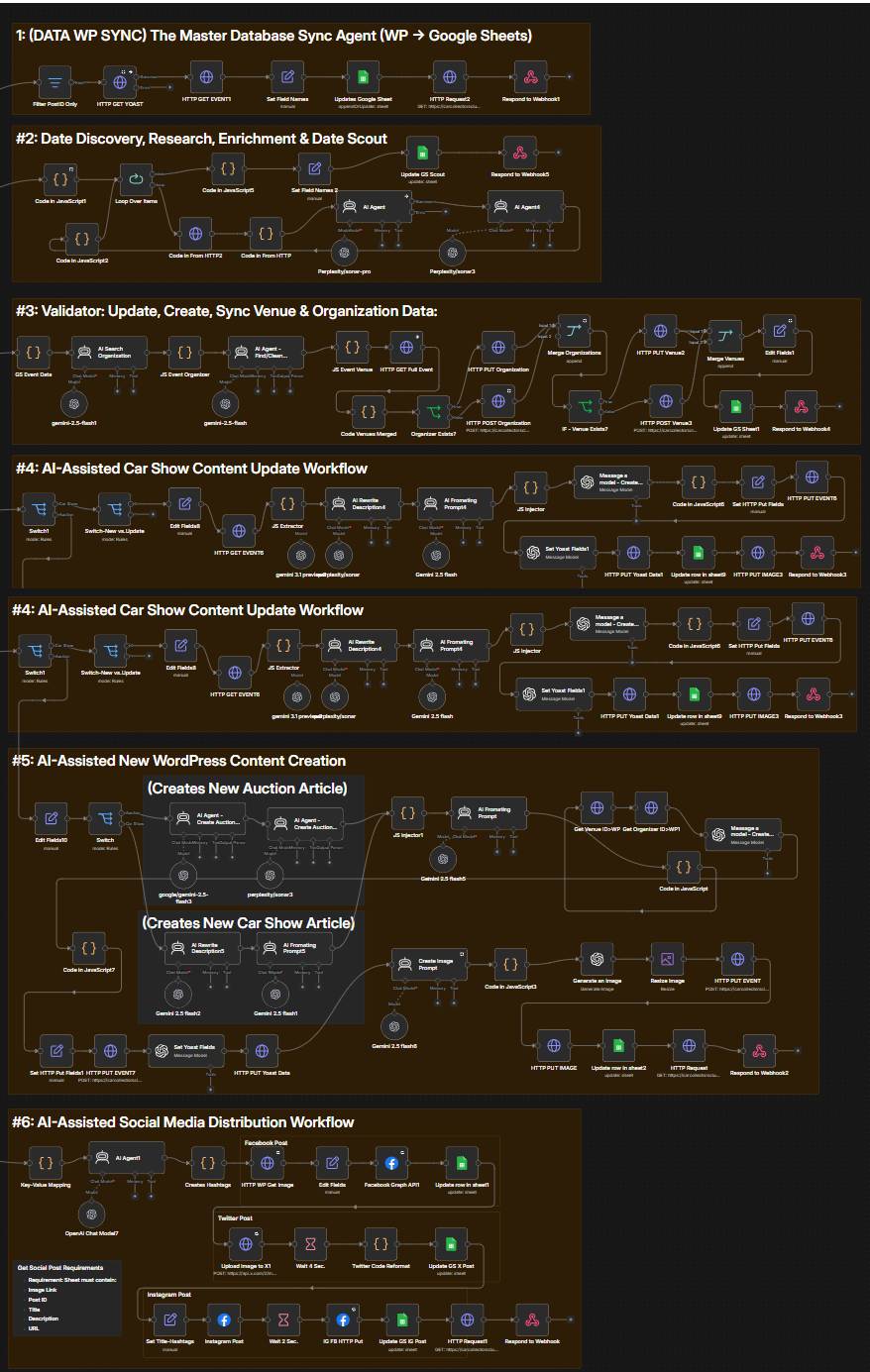This screenshot has width=870, height=1372.
Task: Open the AI Agent4 node
Action: 525,206
